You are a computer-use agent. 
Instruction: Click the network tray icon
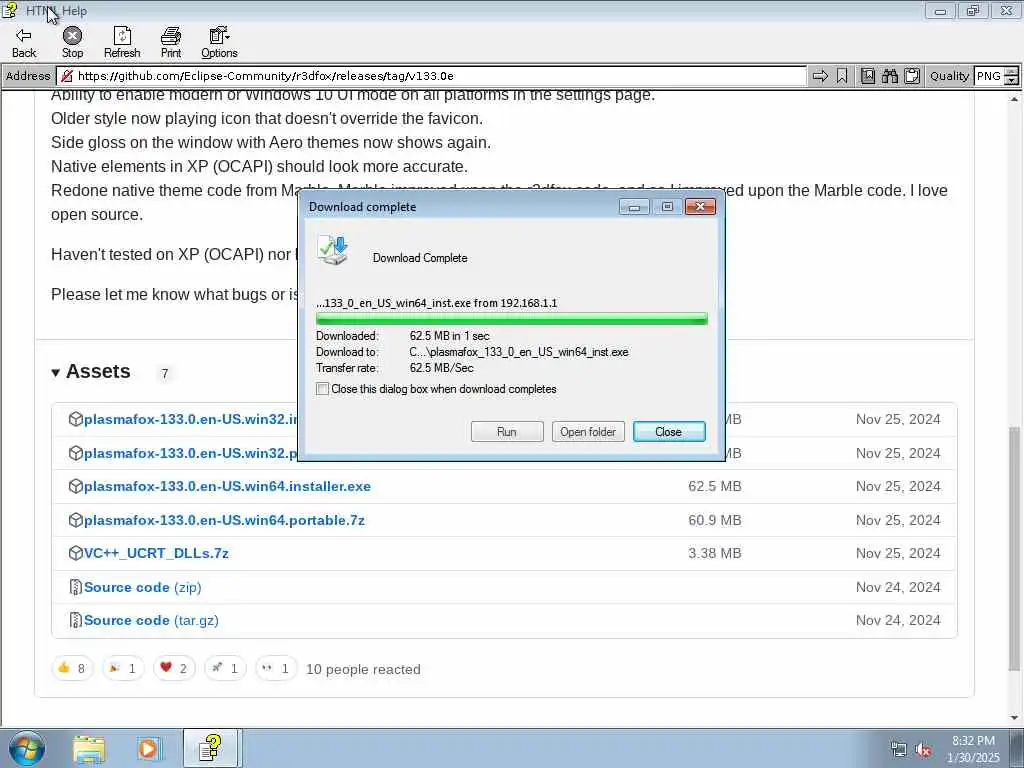point(899,750)
